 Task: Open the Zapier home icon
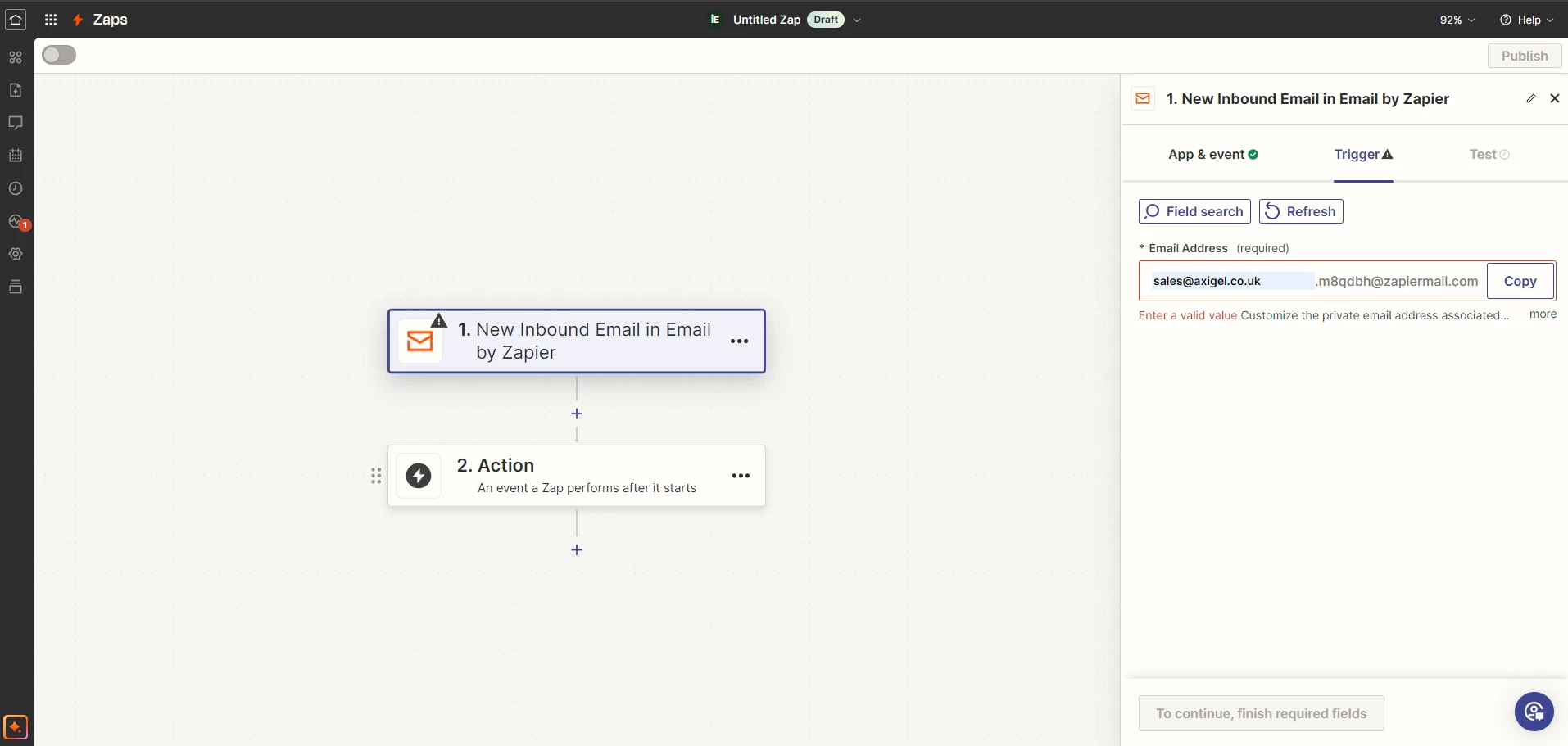[x=16, y=20]
